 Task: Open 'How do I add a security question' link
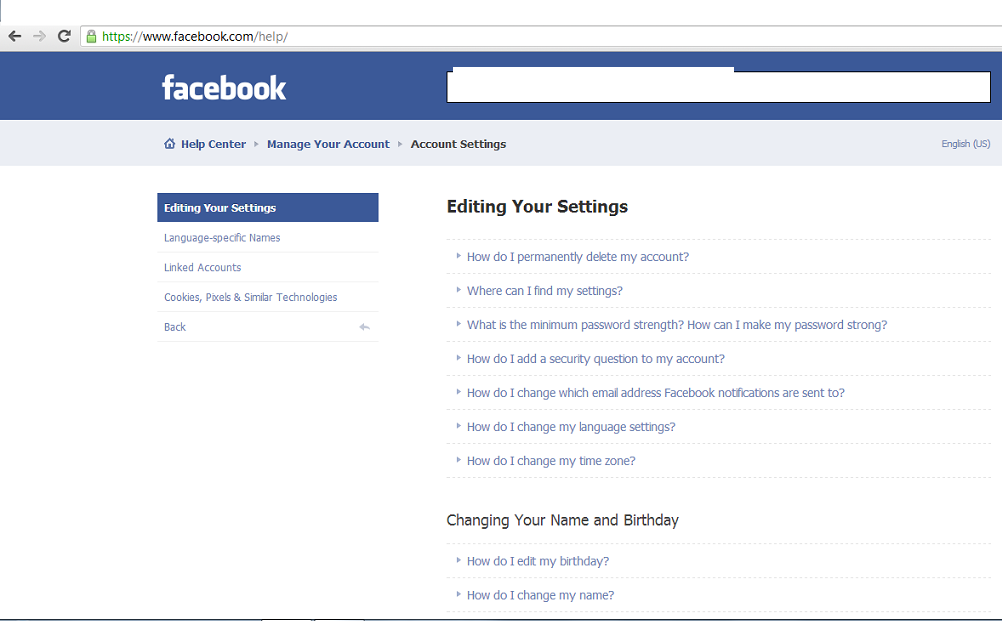click(596, 359)
